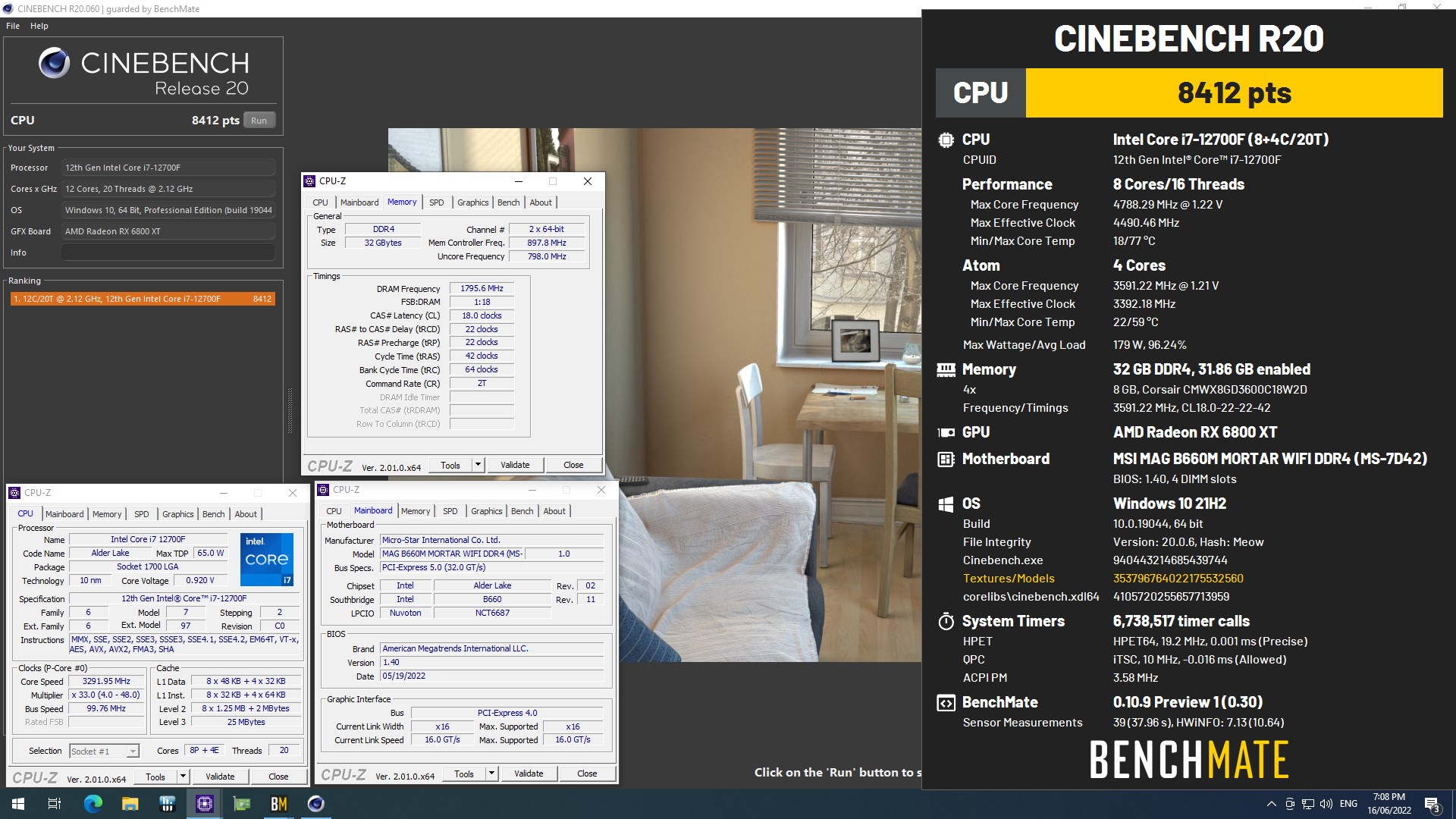Open About tab in CPU-Z Mainboard window

click(554, 511)
